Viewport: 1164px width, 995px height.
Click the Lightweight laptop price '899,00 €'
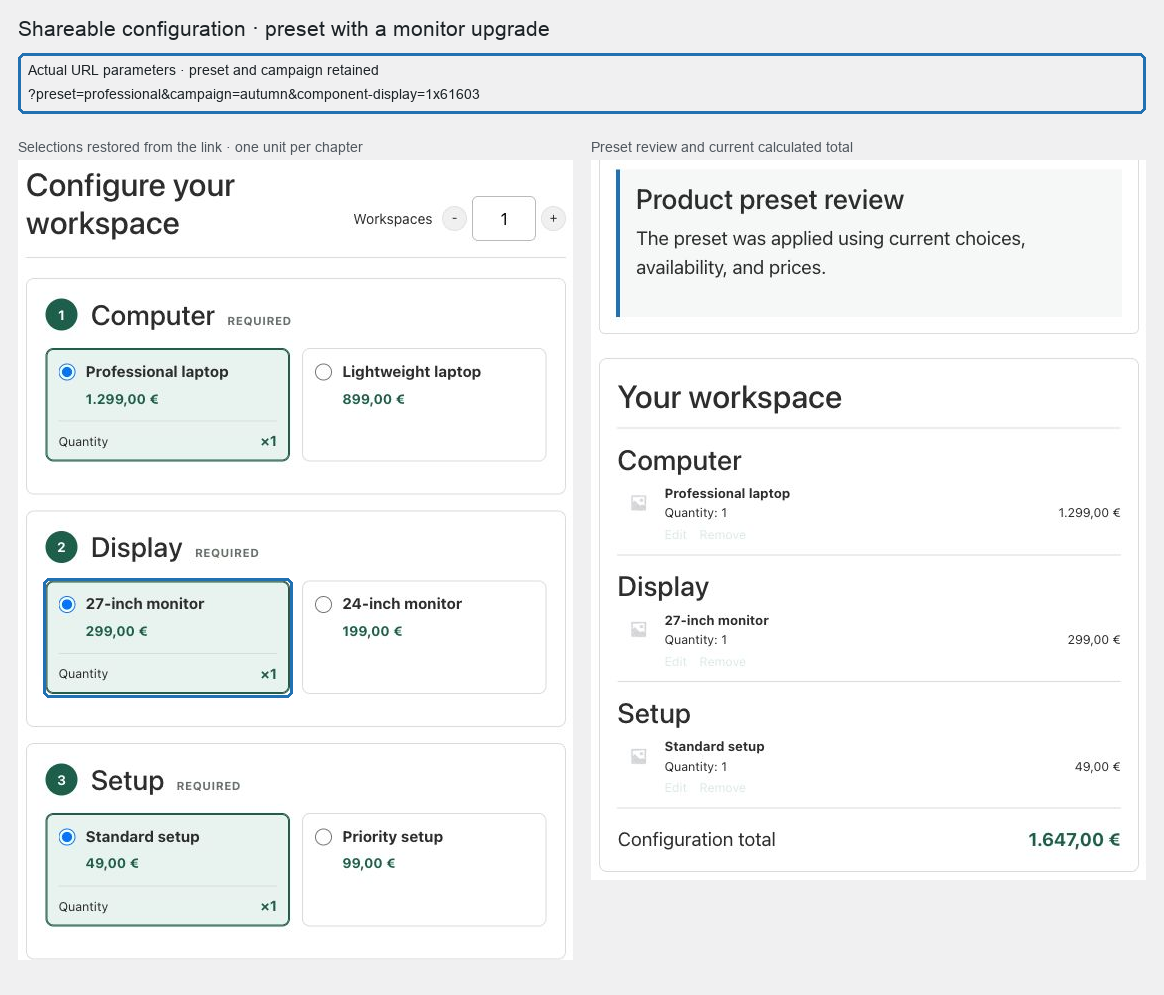(x=373, y=399)
